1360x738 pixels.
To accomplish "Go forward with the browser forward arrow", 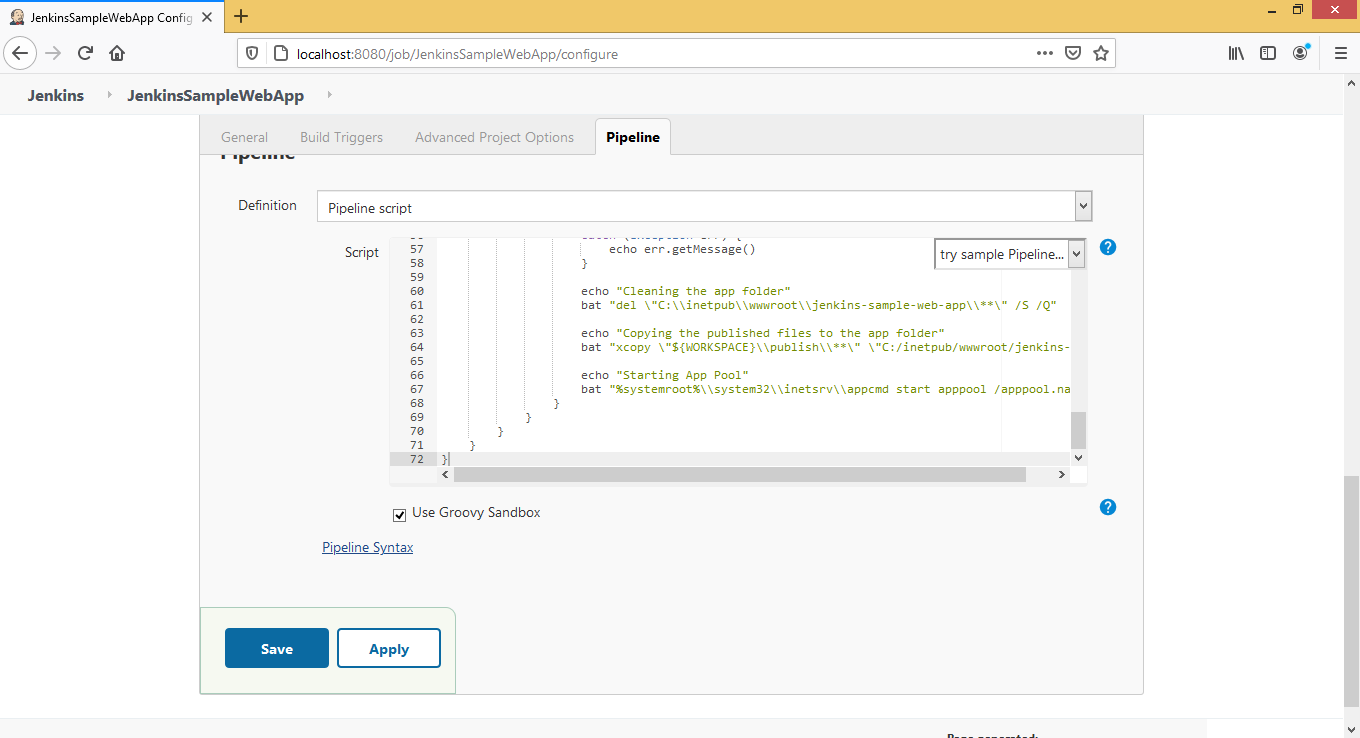I will click(53, 53).
